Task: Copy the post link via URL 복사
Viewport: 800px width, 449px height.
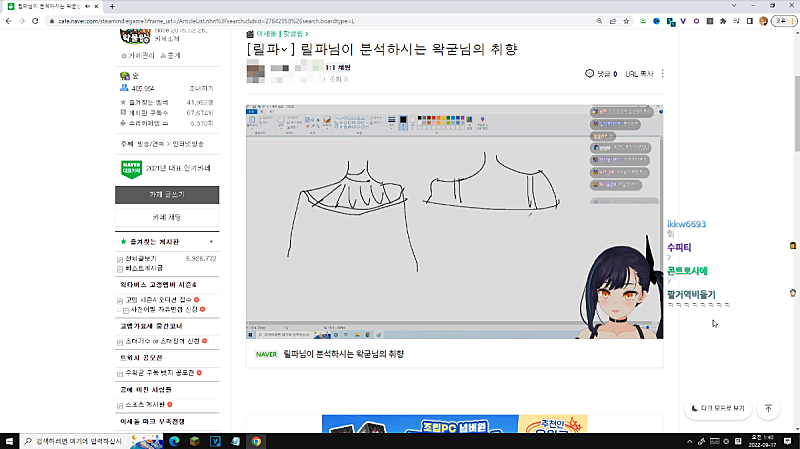Action: click(x=638, y=74)
